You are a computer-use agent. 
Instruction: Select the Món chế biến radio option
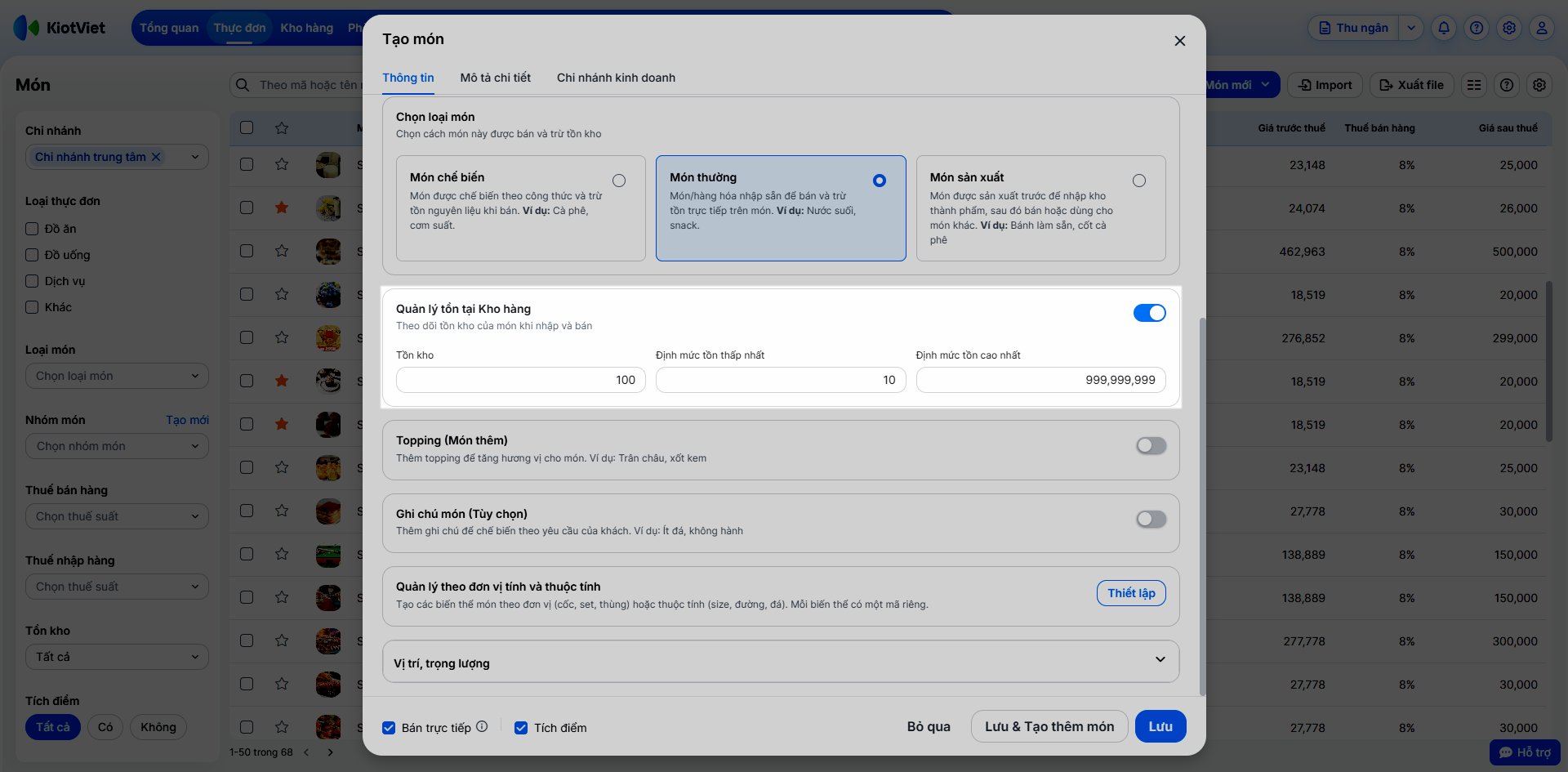[x=619, y=181]
